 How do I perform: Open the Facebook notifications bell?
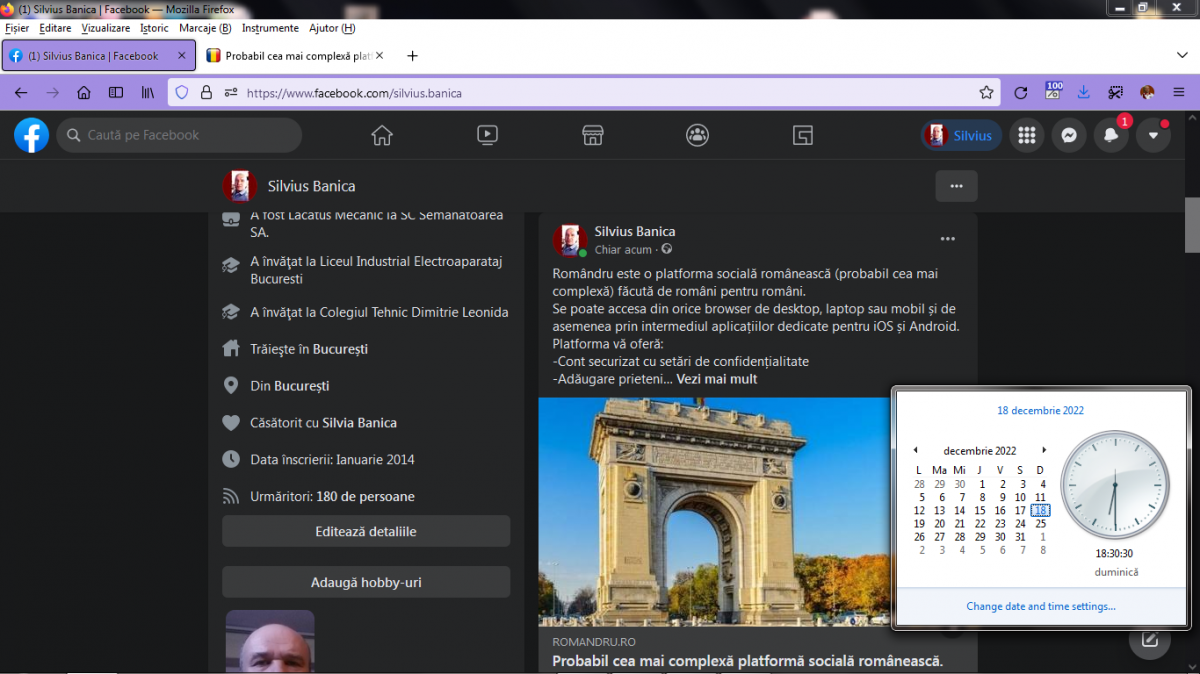click(1111, 135)
